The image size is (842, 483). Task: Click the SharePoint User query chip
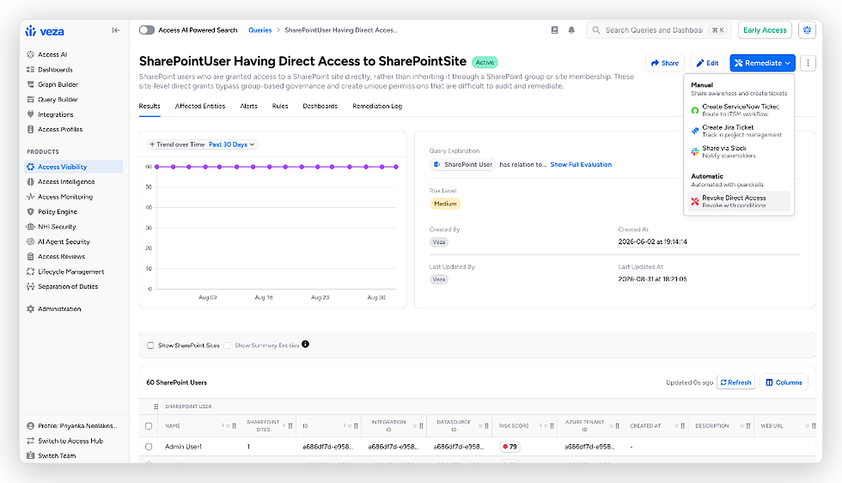coord(462,165)
